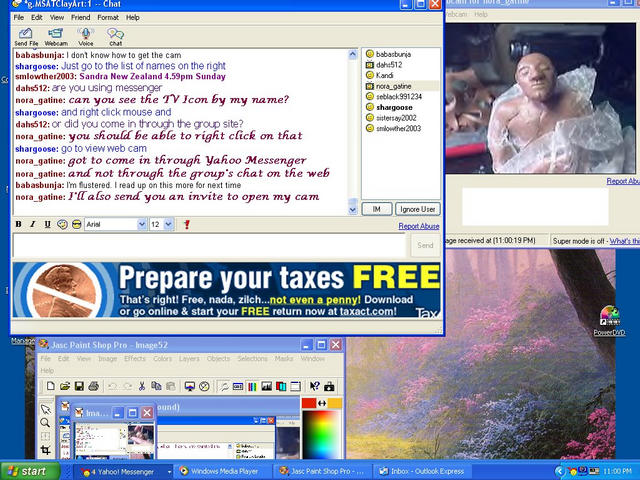
Task: Click the yellow background color swatch
Action: 335,403
